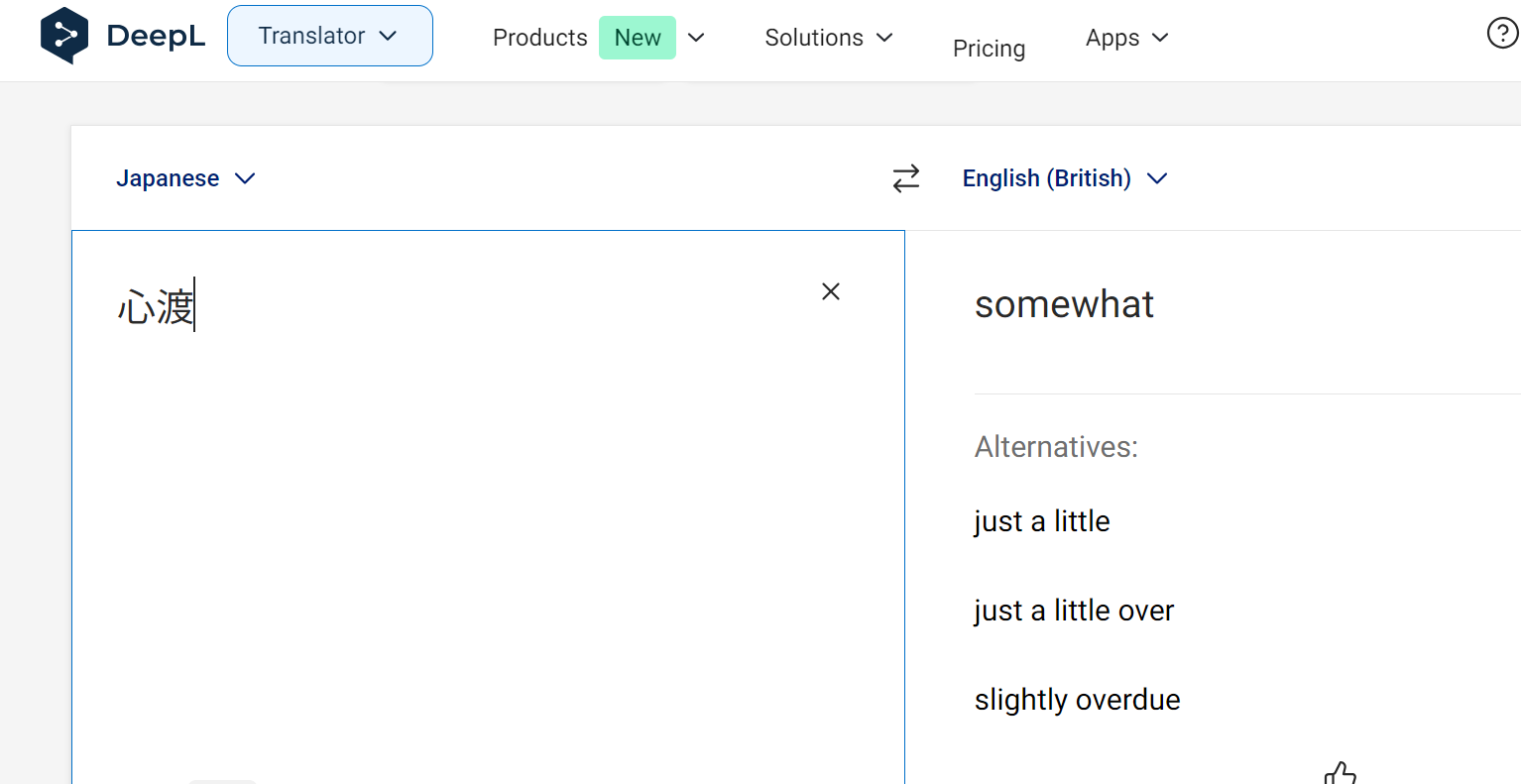Screen dimensions: 1521x784
Task: Click the DeepL hexagon logo icon
Action: click(64, 36)
